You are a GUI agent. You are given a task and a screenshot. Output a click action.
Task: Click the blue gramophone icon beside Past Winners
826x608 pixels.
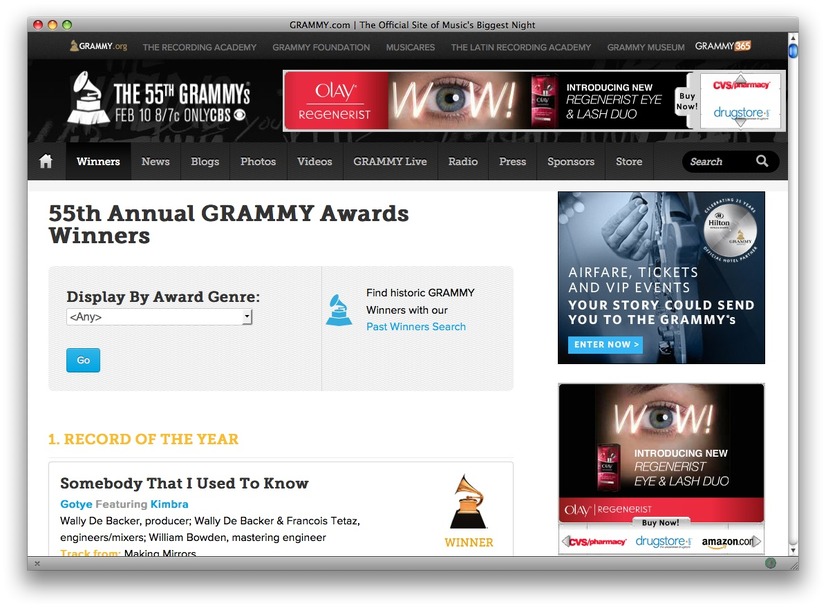(x=338, y=310)
